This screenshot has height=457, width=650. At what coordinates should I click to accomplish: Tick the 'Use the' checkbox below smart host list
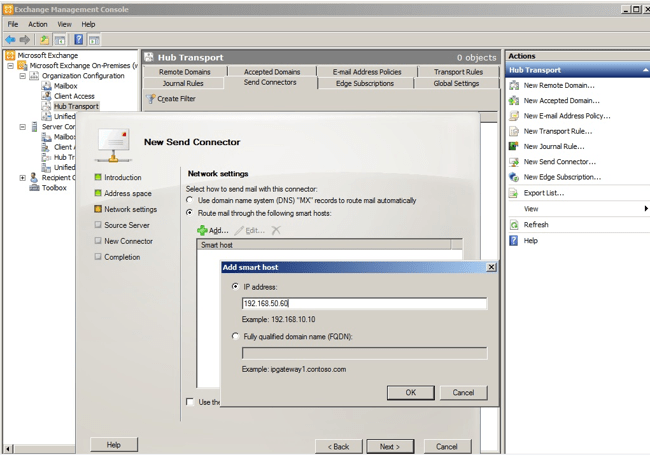(x=190, y=401)
